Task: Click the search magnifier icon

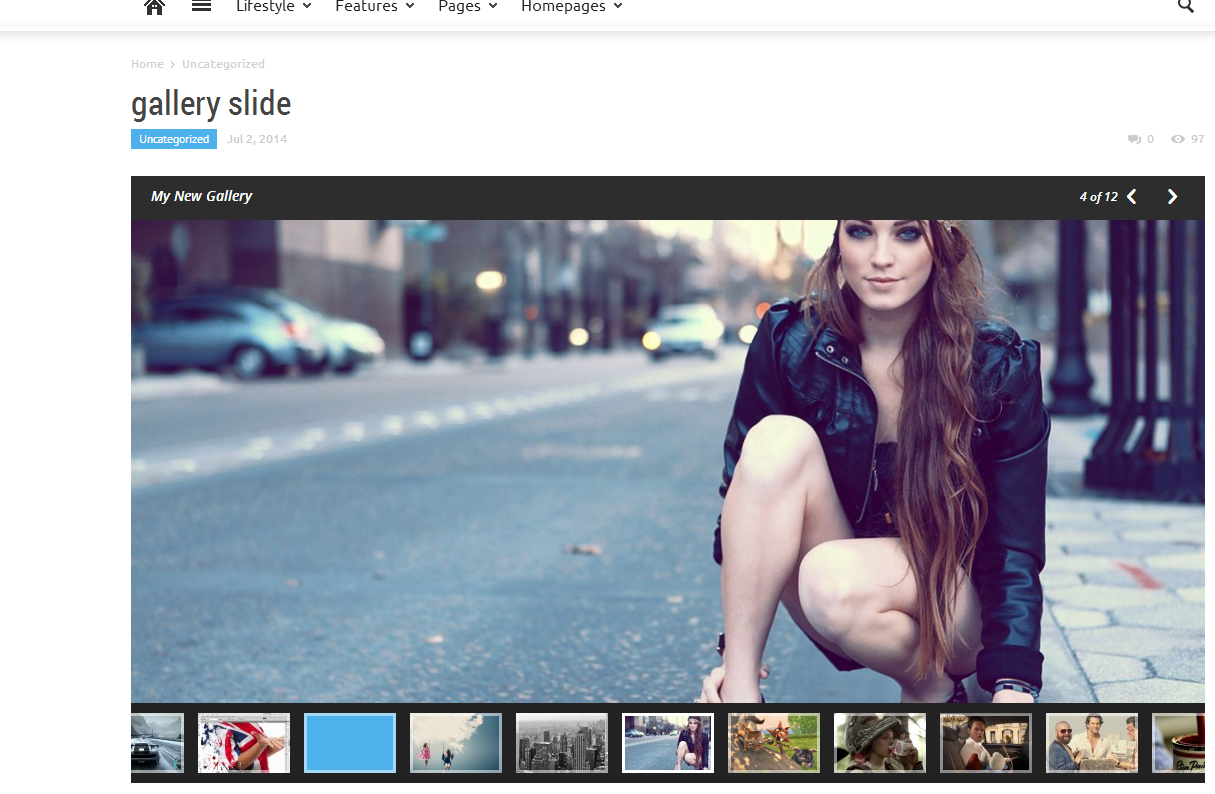Action: (x=1186, y=6)
